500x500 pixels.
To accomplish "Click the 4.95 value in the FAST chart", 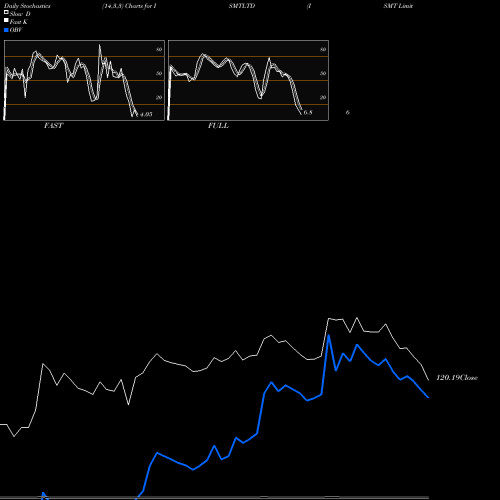I will pyautogui.click(x=146, y=114).
